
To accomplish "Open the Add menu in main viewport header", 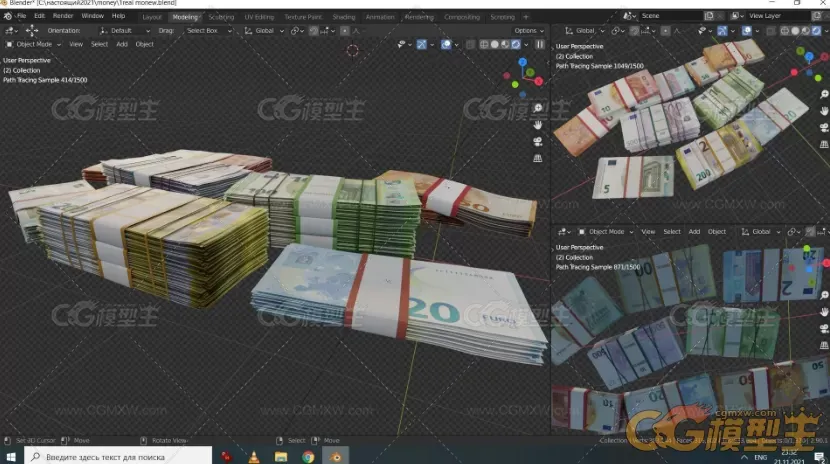I will point(122,44).
